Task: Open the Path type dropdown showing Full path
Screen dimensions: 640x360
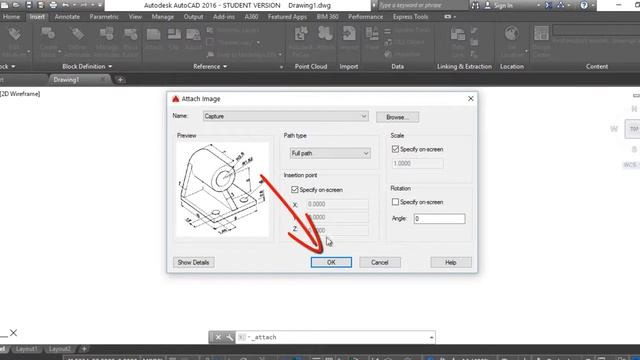Action: point(330,153)
